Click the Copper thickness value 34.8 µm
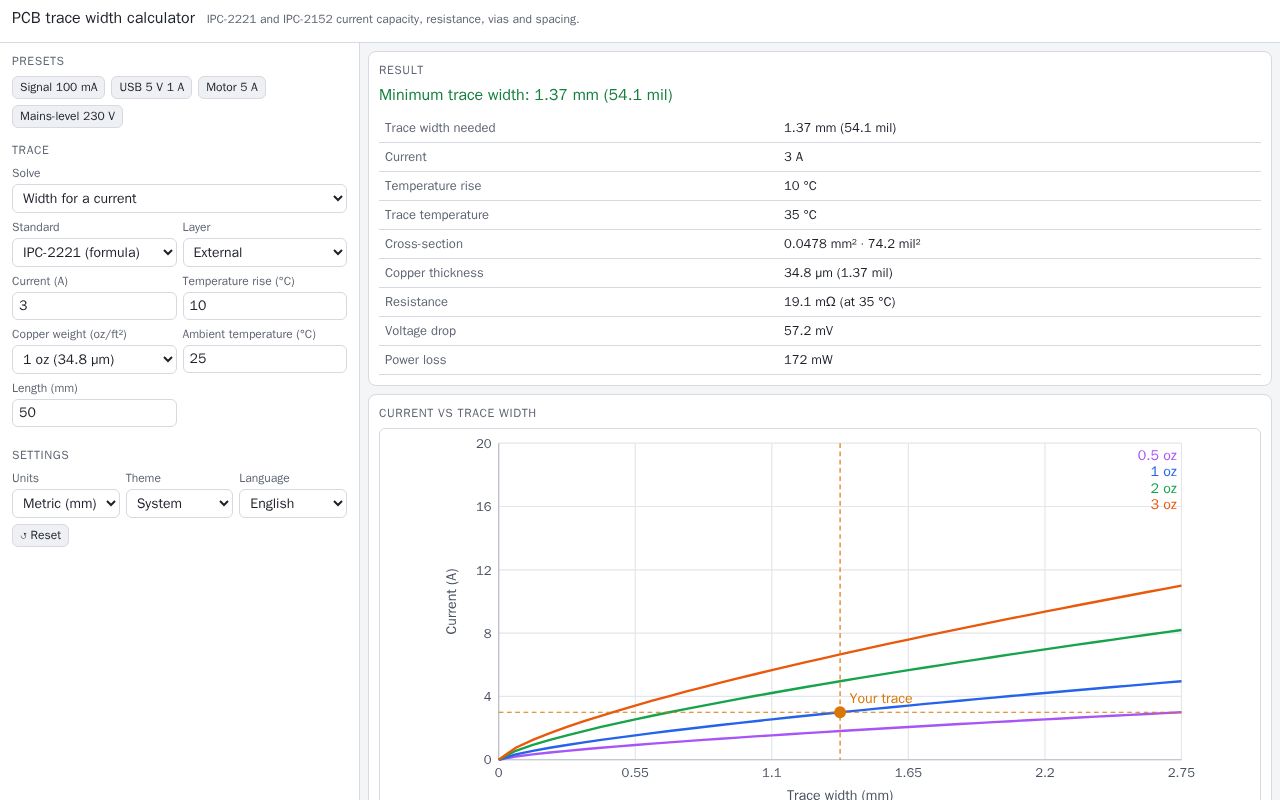Image resolution: width=1280 pixels, height=800 pixels. click(838, 273)
